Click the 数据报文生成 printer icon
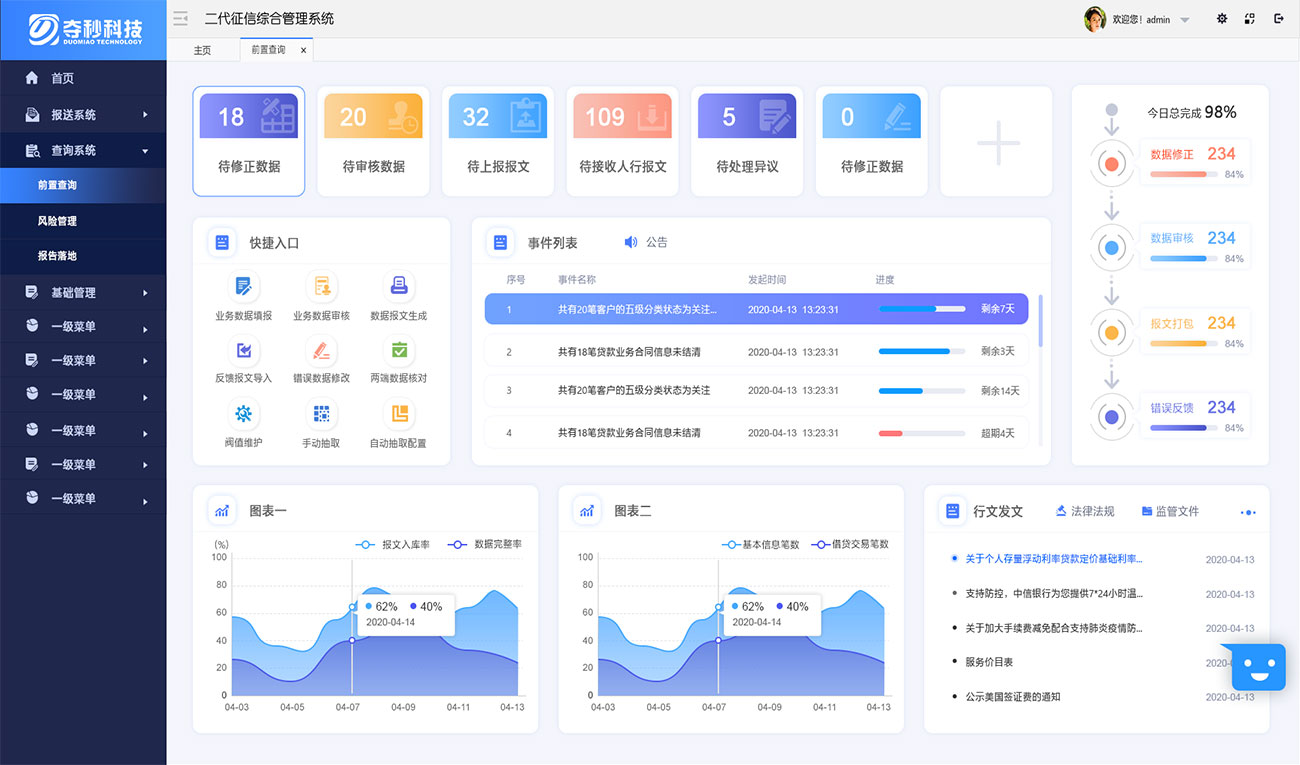 point(398,287)
